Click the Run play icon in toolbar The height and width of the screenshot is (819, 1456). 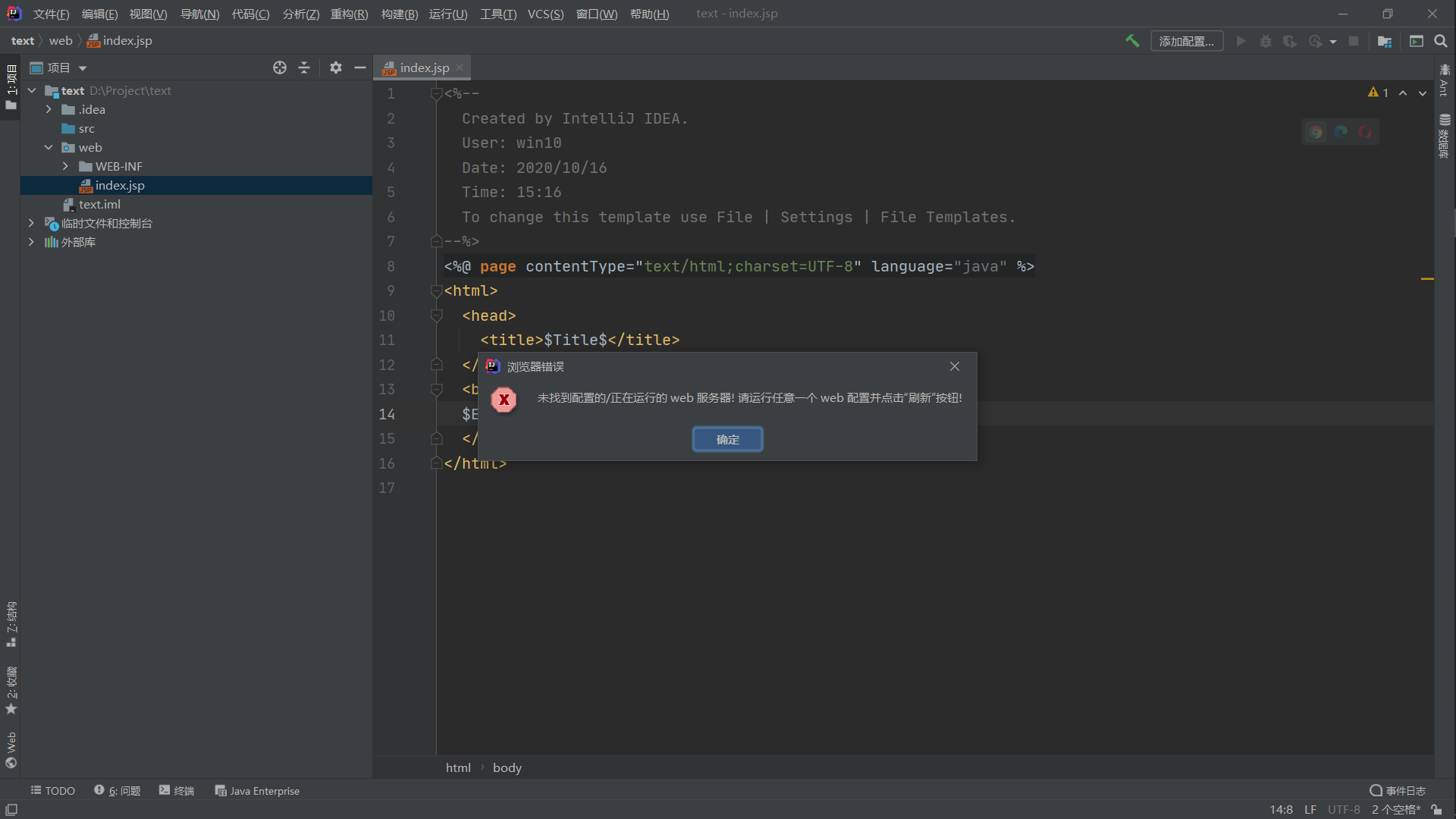(x=1241, y=41)
